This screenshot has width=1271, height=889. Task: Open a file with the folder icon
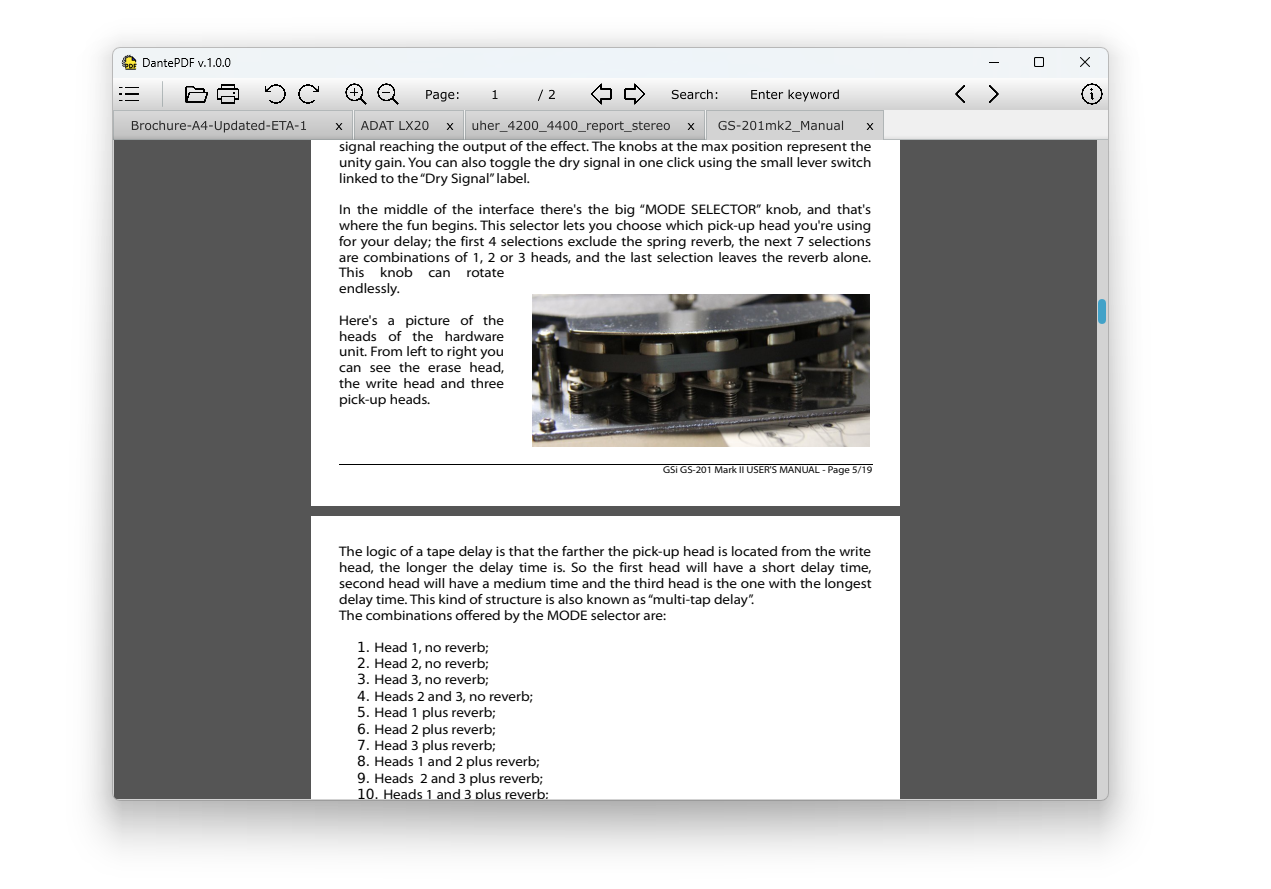point(196,94)
